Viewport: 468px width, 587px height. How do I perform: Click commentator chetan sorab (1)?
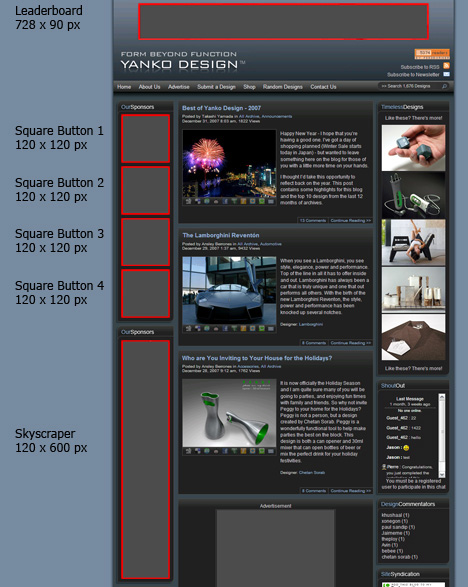399,557
